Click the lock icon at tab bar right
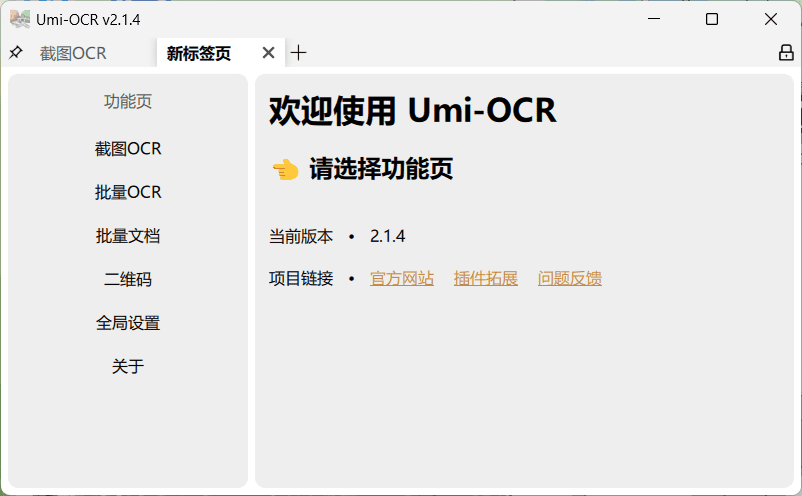The width and height of the screenshot is (802, 496). 786,53
